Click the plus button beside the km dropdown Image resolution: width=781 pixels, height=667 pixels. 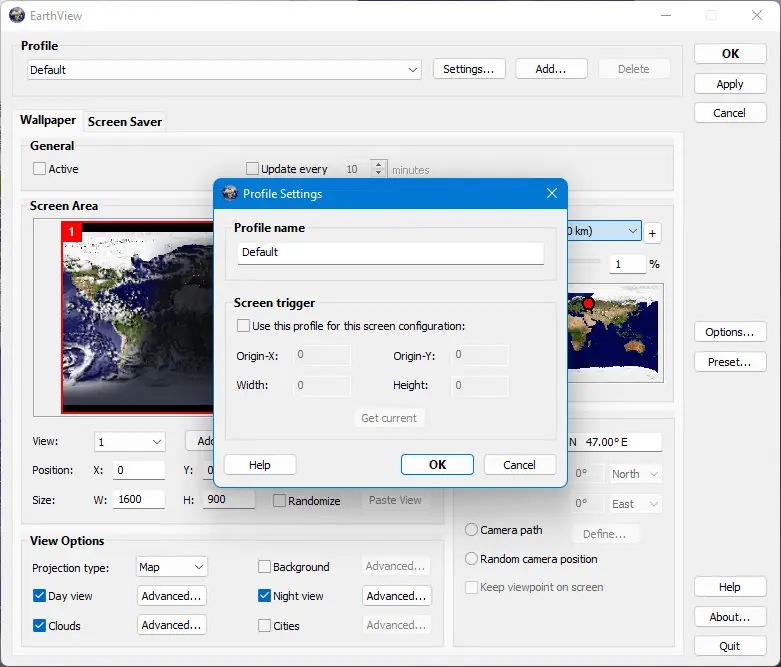tap(653, 233)
